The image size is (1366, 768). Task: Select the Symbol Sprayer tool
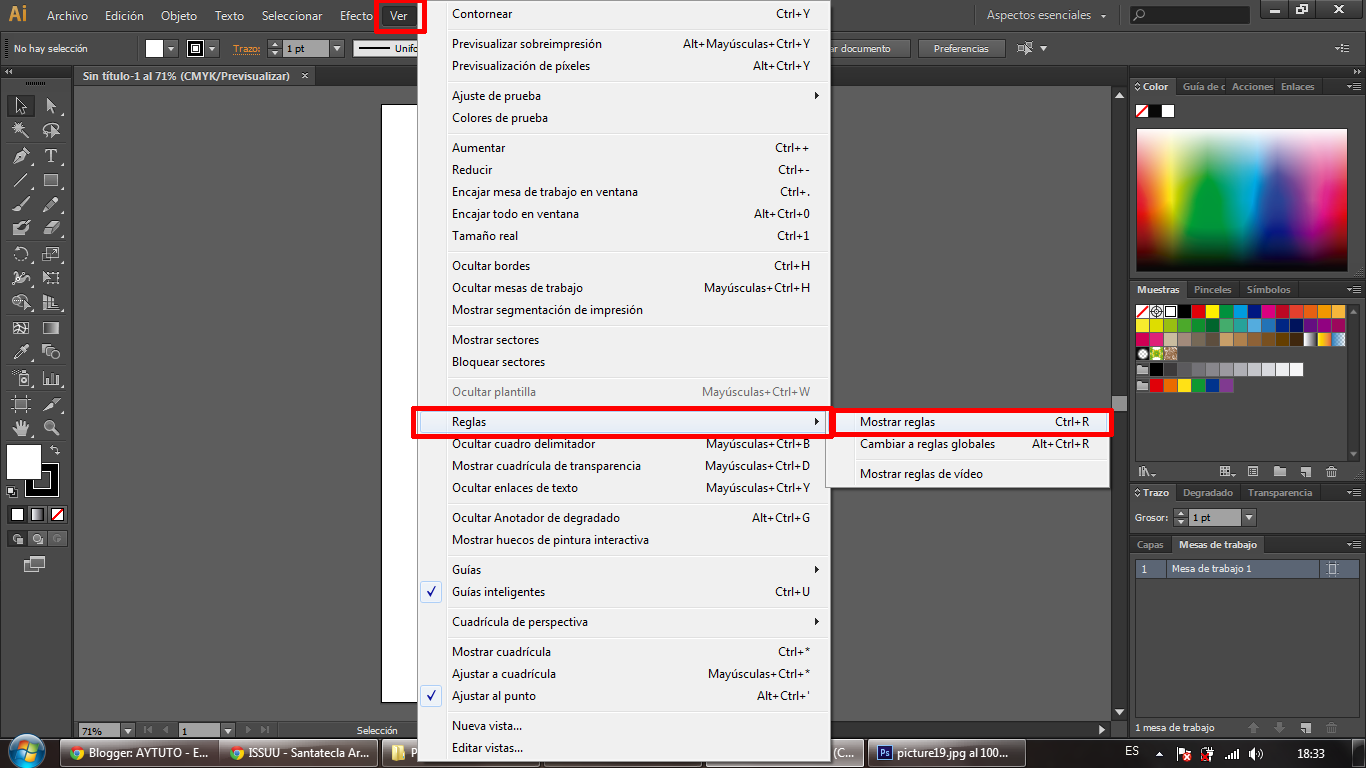(x=20, y=378)
